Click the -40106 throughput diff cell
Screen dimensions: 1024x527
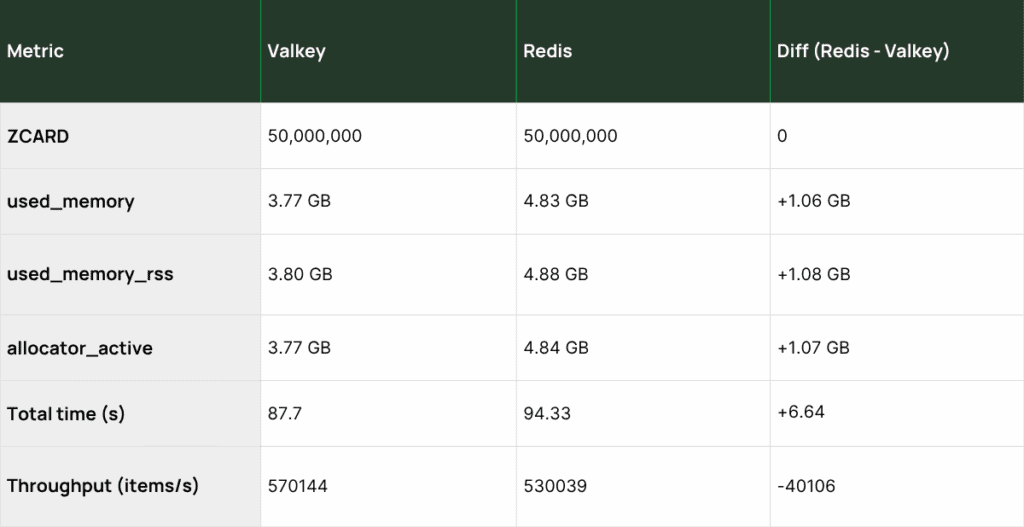click(x=806, y=486)
